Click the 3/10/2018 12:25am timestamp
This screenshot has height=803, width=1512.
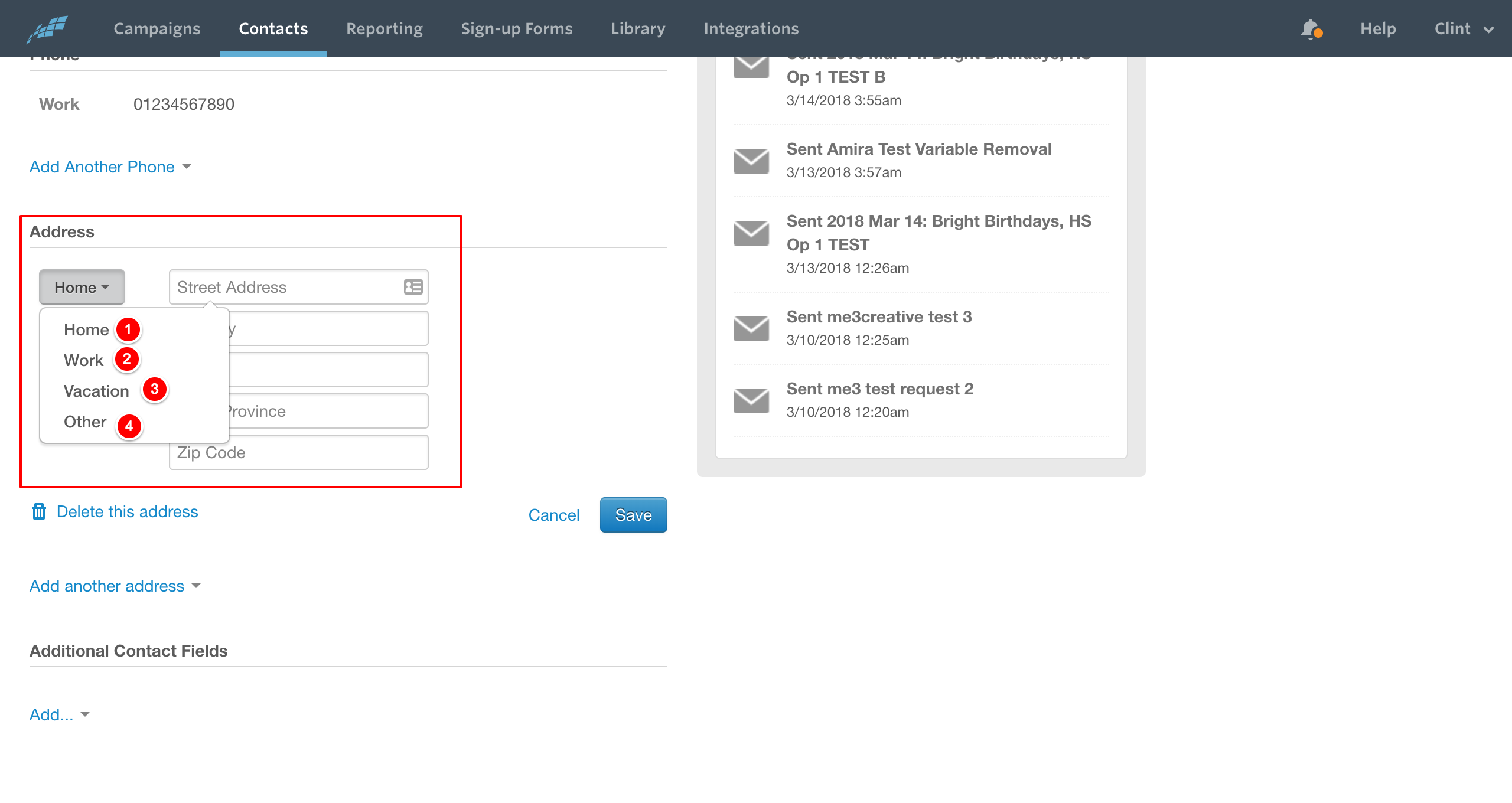pos(848,340)
